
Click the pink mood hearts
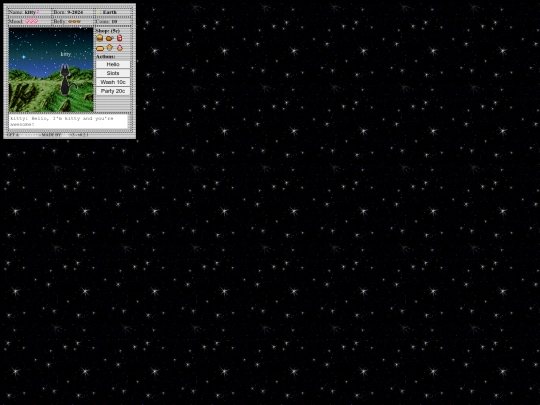pyautogui.click(x=32, y=21)
